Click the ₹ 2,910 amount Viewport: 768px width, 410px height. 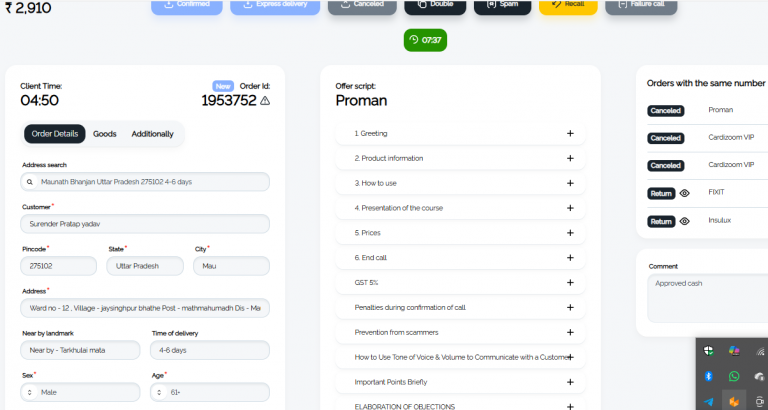[28, 7]
